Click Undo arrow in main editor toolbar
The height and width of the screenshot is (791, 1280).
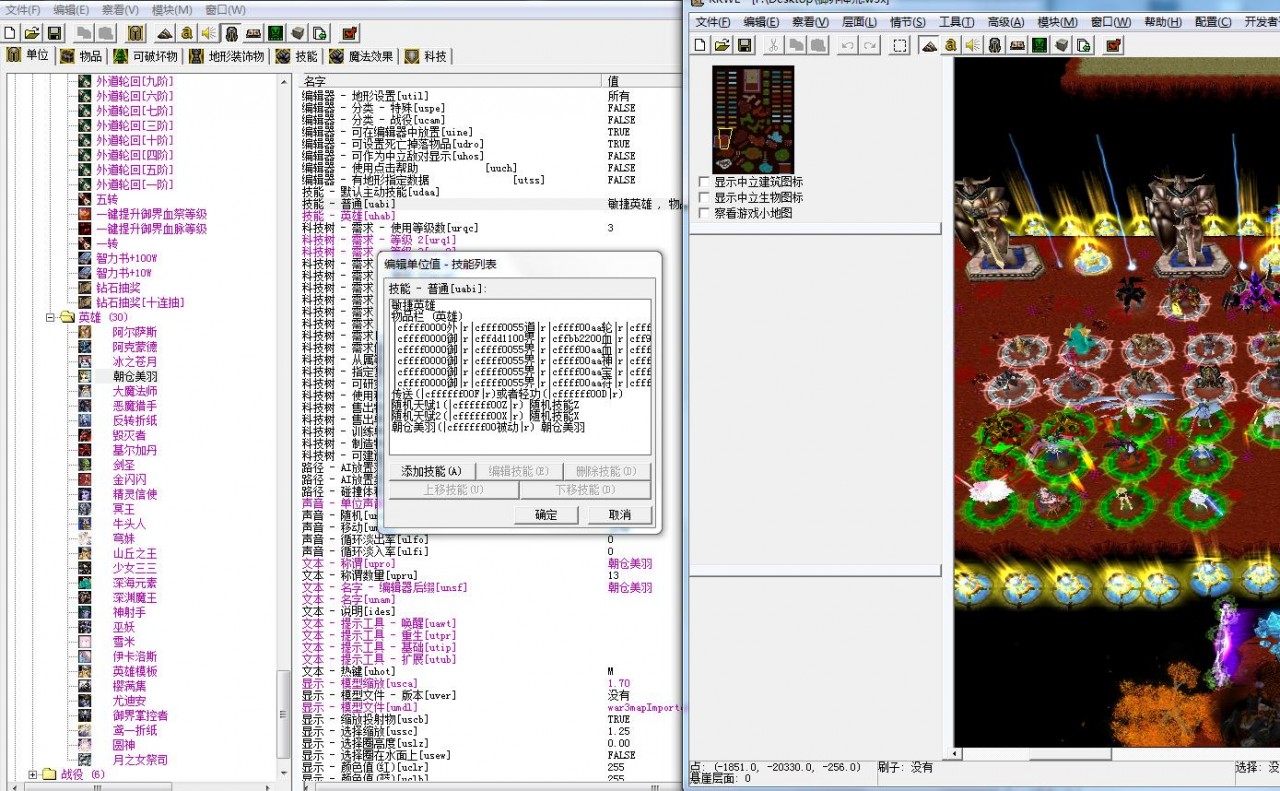click(848, 45)
